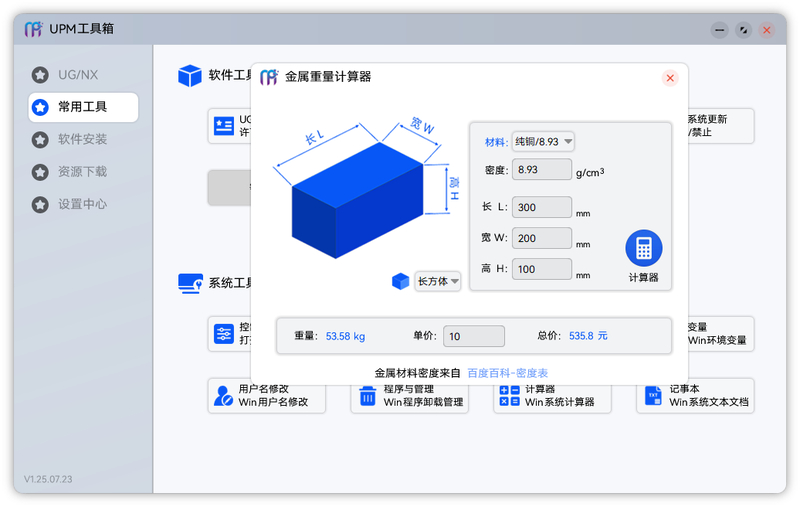
Task: Click the star icon beside 软件安装
Action: click(x=40, y=140)
